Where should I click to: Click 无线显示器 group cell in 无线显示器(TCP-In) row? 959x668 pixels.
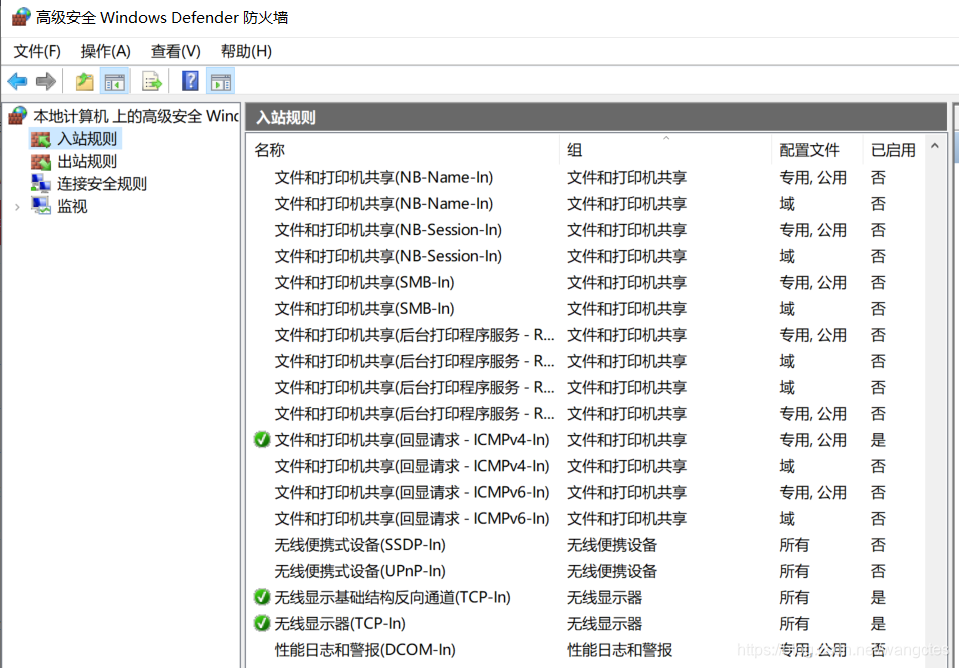click(604, 623)
